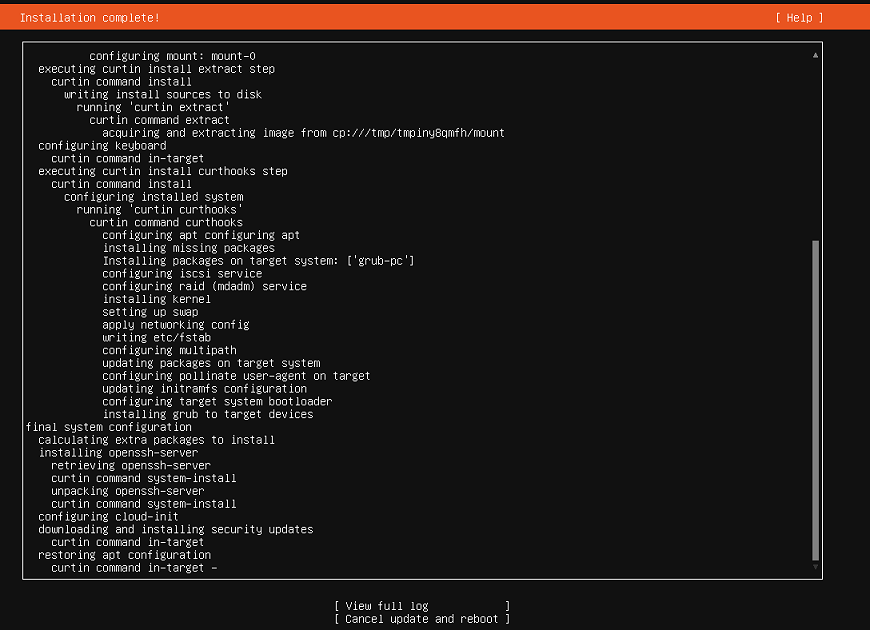Select the 'installing grub to target devices' line
Screen dimensions: 870x630
tap(207, 414)
